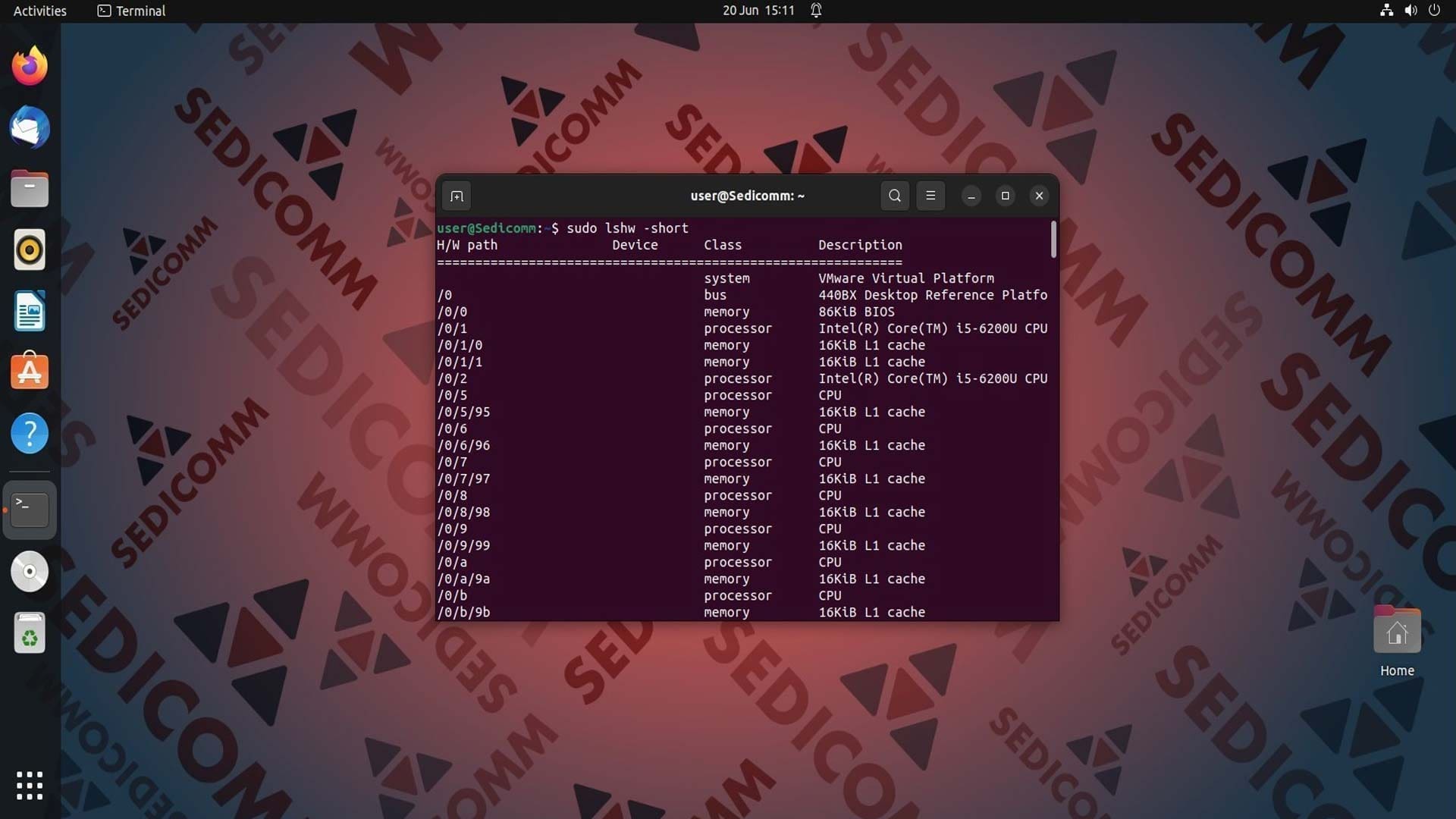Open Ubuntu Software store icon
Image resolution: width=1456 pixels, height=819 pixels.
pos(30,372)
